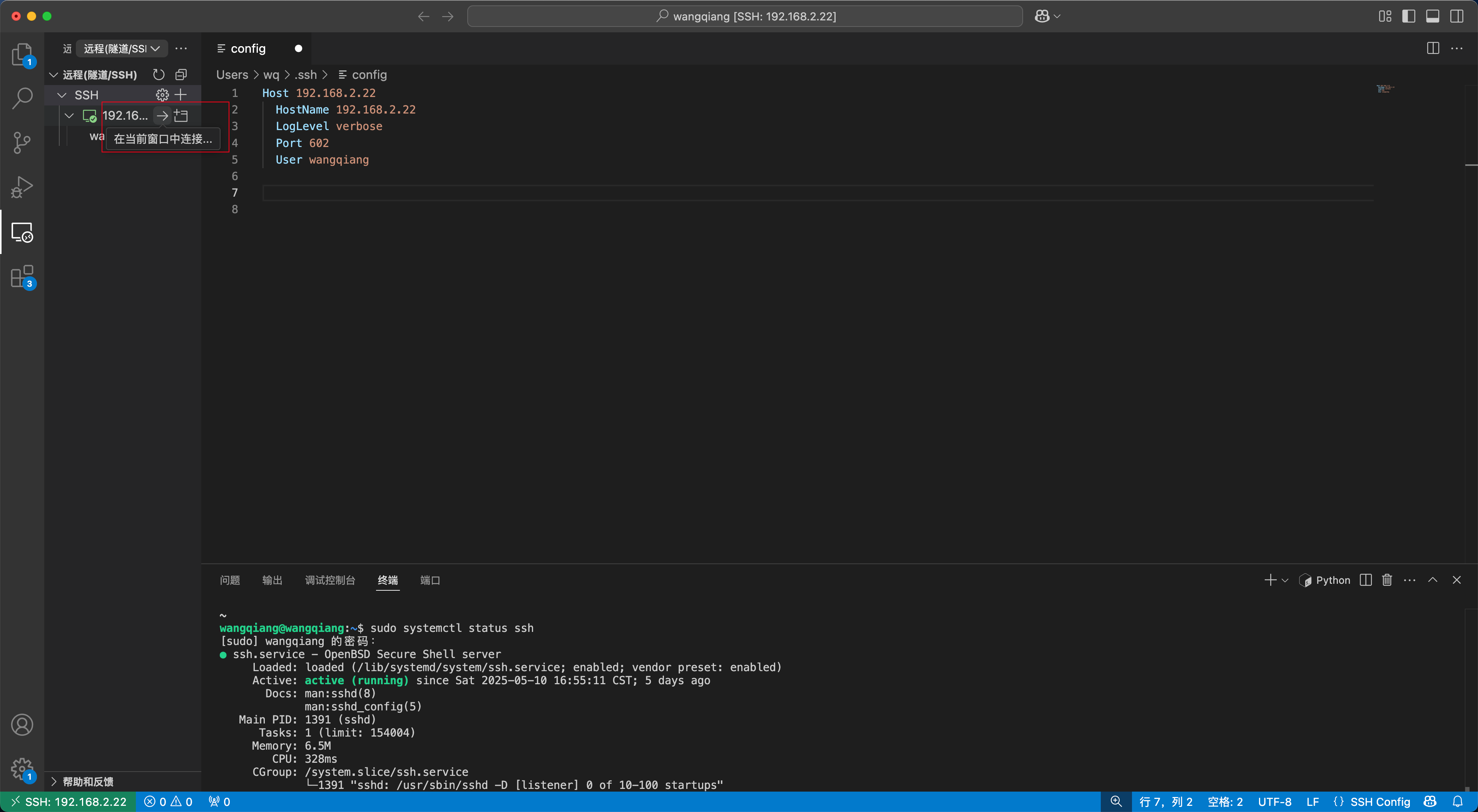Switch to the 输出 panel tab
The height and width of the screenshot is (812, 1478).
click(272, 580)
